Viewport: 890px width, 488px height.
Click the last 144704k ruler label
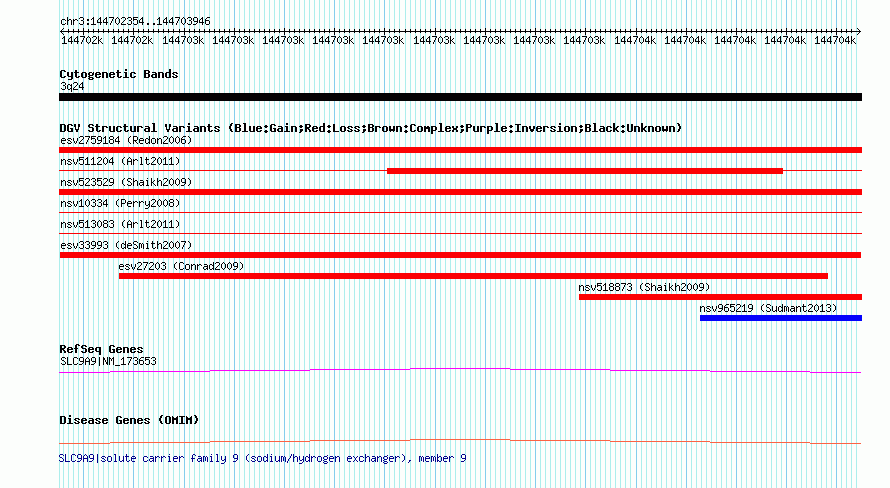point(835,40)
